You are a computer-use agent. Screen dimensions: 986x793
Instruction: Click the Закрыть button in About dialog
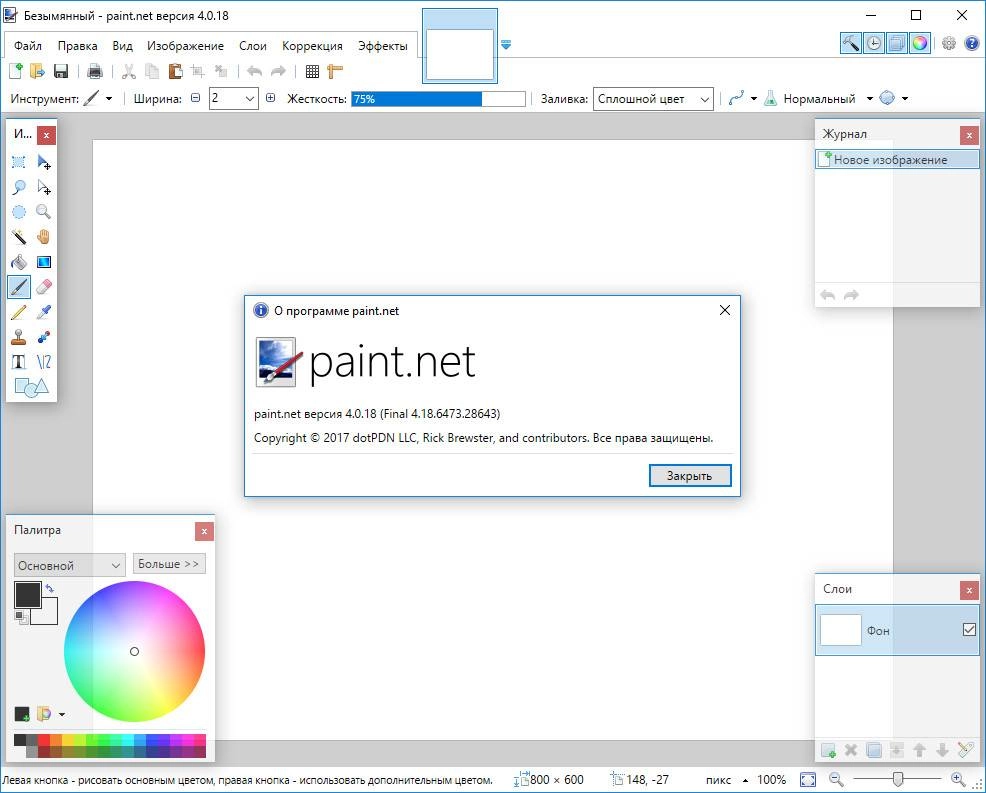click(690, 475)
